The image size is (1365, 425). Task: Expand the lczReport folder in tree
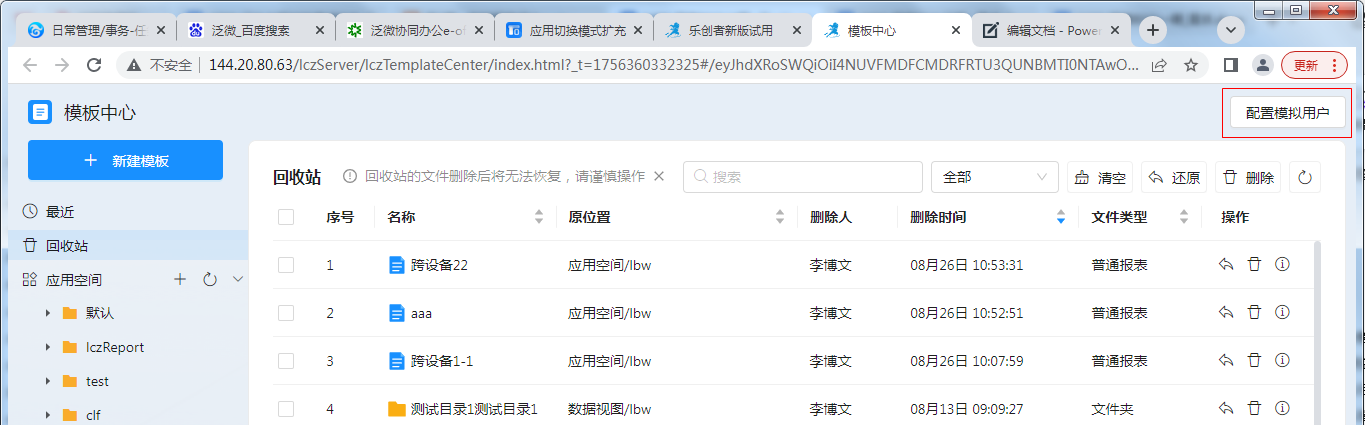pyautogui.click(x=48, y=347)
